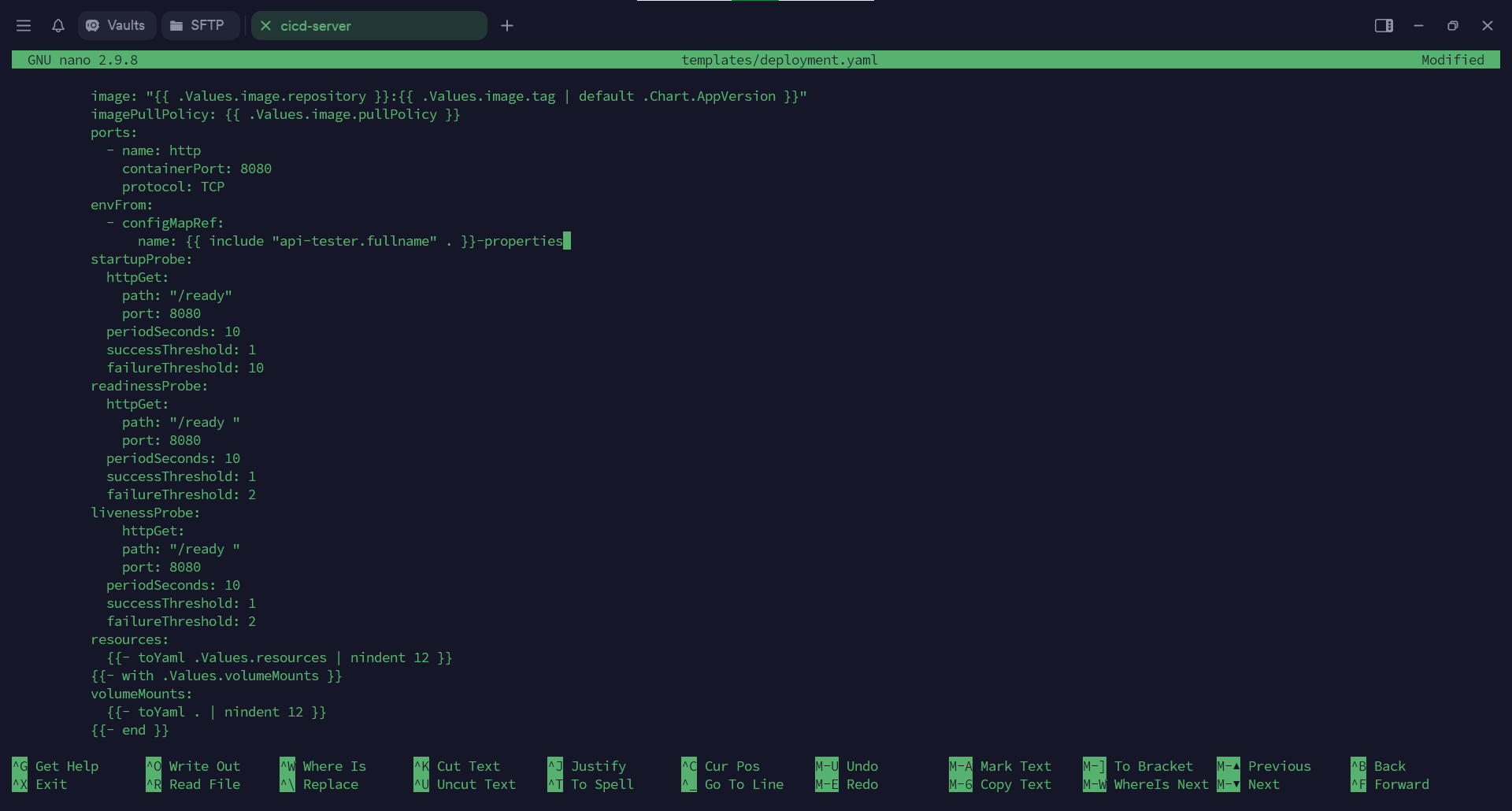
Task: Click the ^O Write Out shortcut
Action: [x=193, y=766]
